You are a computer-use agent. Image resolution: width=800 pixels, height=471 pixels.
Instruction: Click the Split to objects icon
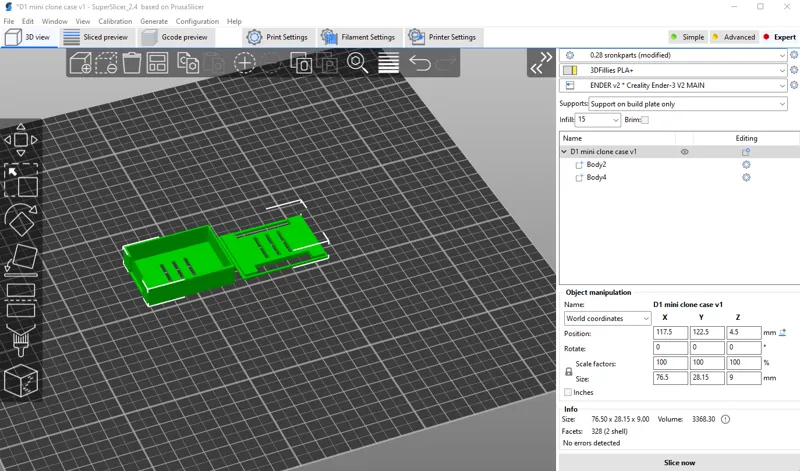tap(301, 63)
